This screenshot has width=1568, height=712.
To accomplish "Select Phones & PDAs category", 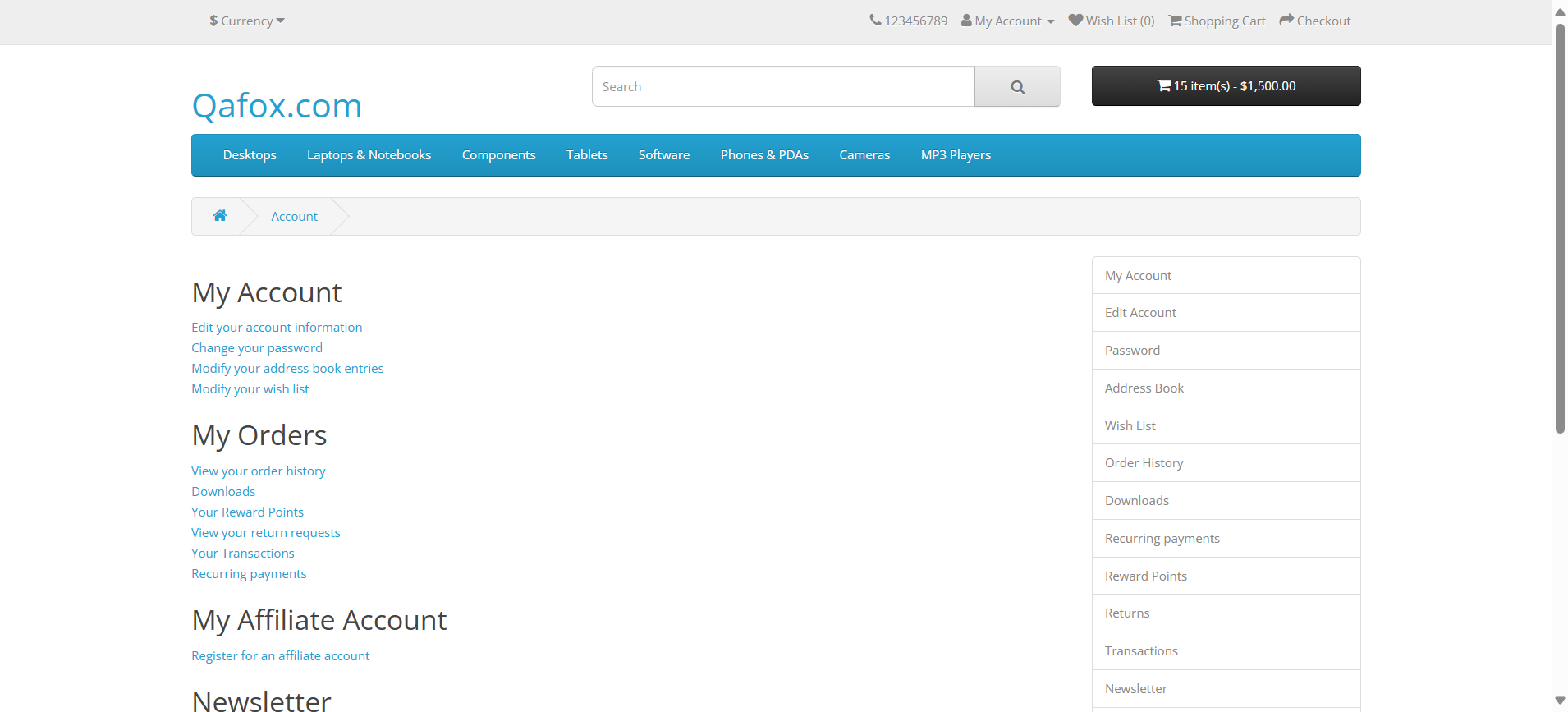I will pos(764,155).
